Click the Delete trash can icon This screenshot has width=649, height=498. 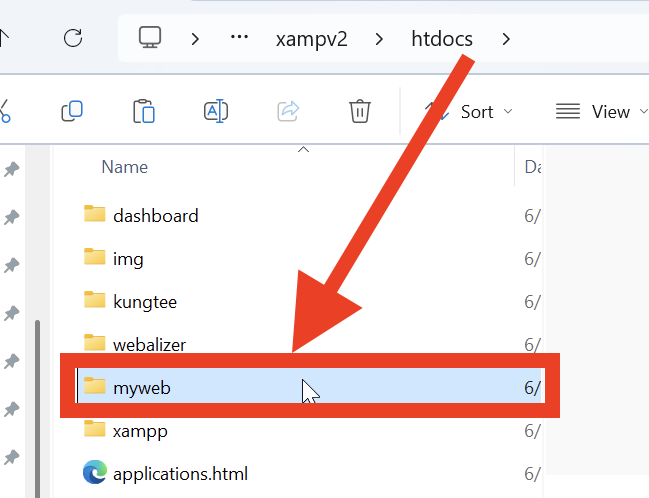tap(360, 111)
